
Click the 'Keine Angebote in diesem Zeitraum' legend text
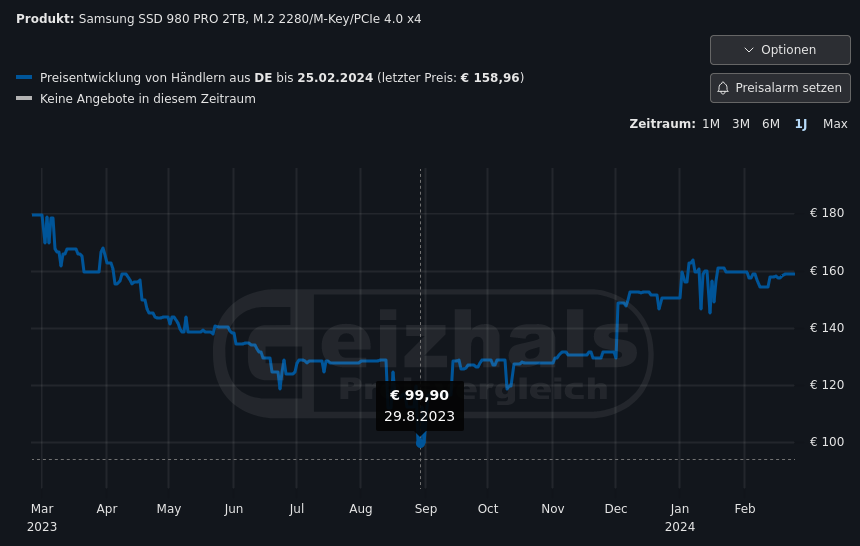click(x=148, y=99)
